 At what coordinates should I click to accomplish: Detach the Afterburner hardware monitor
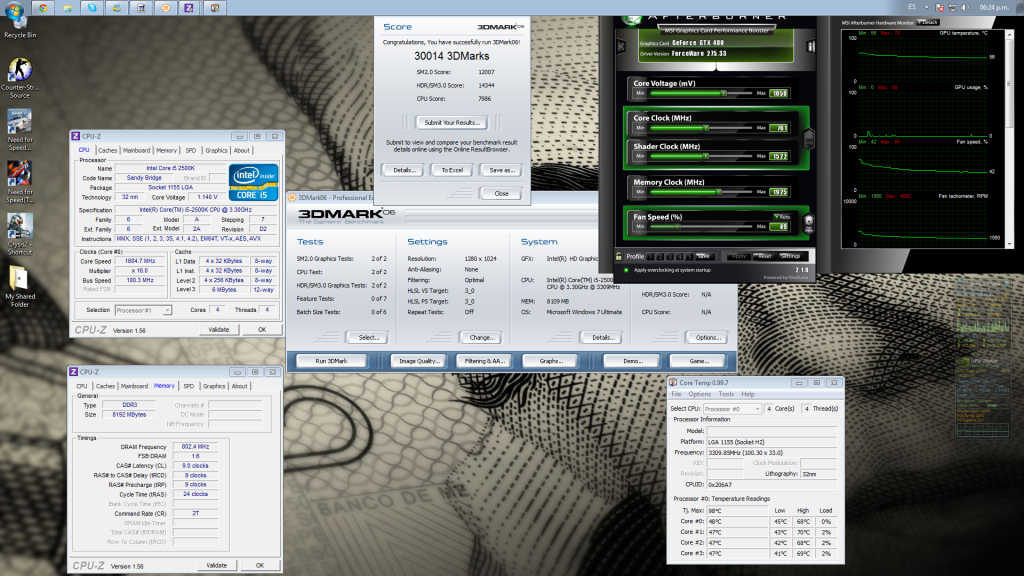point(927,22)
